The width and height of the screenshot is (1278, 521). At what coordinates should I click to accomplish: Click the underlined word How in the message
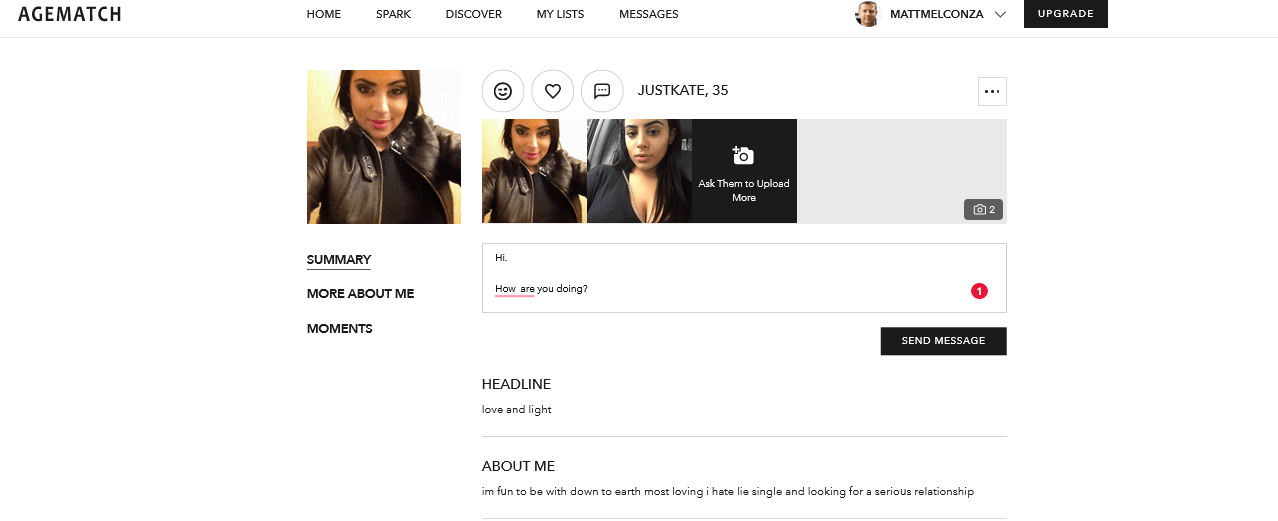(506, 289)
